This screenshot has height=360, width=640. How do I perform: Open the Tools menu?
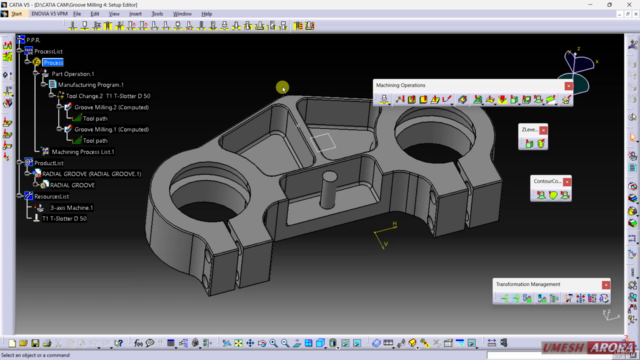click(157, 14)
